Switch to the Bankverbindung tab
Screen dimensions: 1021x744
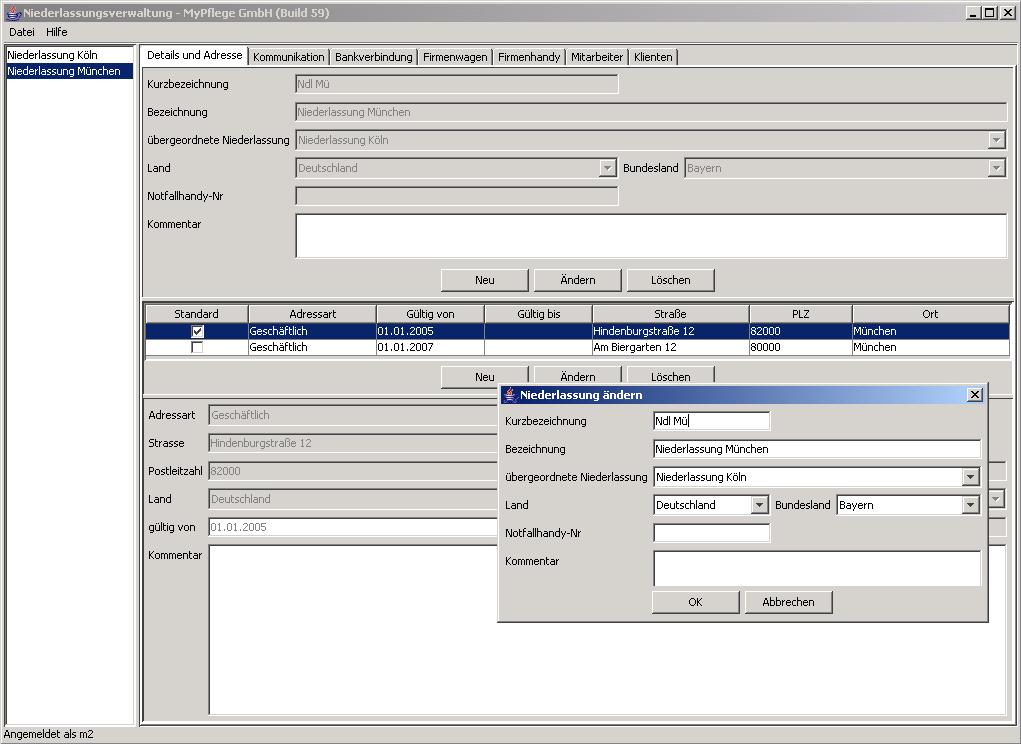click(x=374, y=57)
